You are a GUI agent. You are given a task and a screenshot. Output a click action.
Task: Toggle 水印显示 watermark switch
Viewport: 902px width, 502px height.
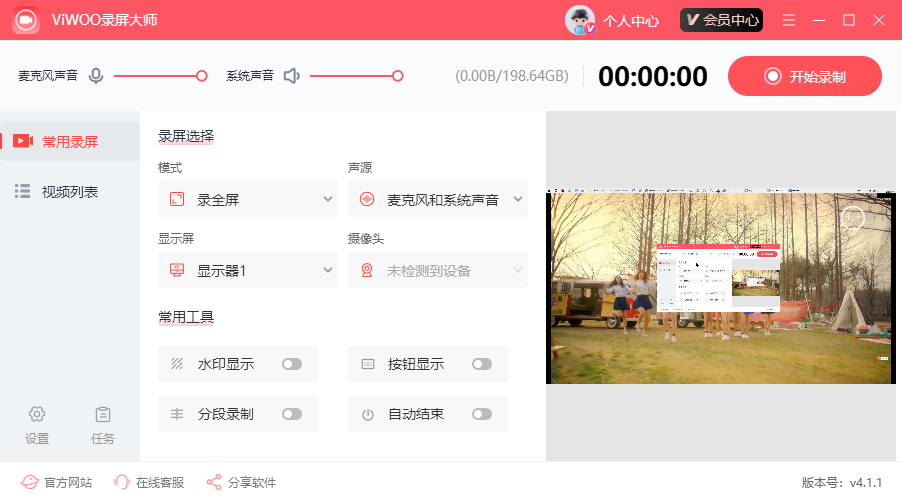click(x=292, y=364)
